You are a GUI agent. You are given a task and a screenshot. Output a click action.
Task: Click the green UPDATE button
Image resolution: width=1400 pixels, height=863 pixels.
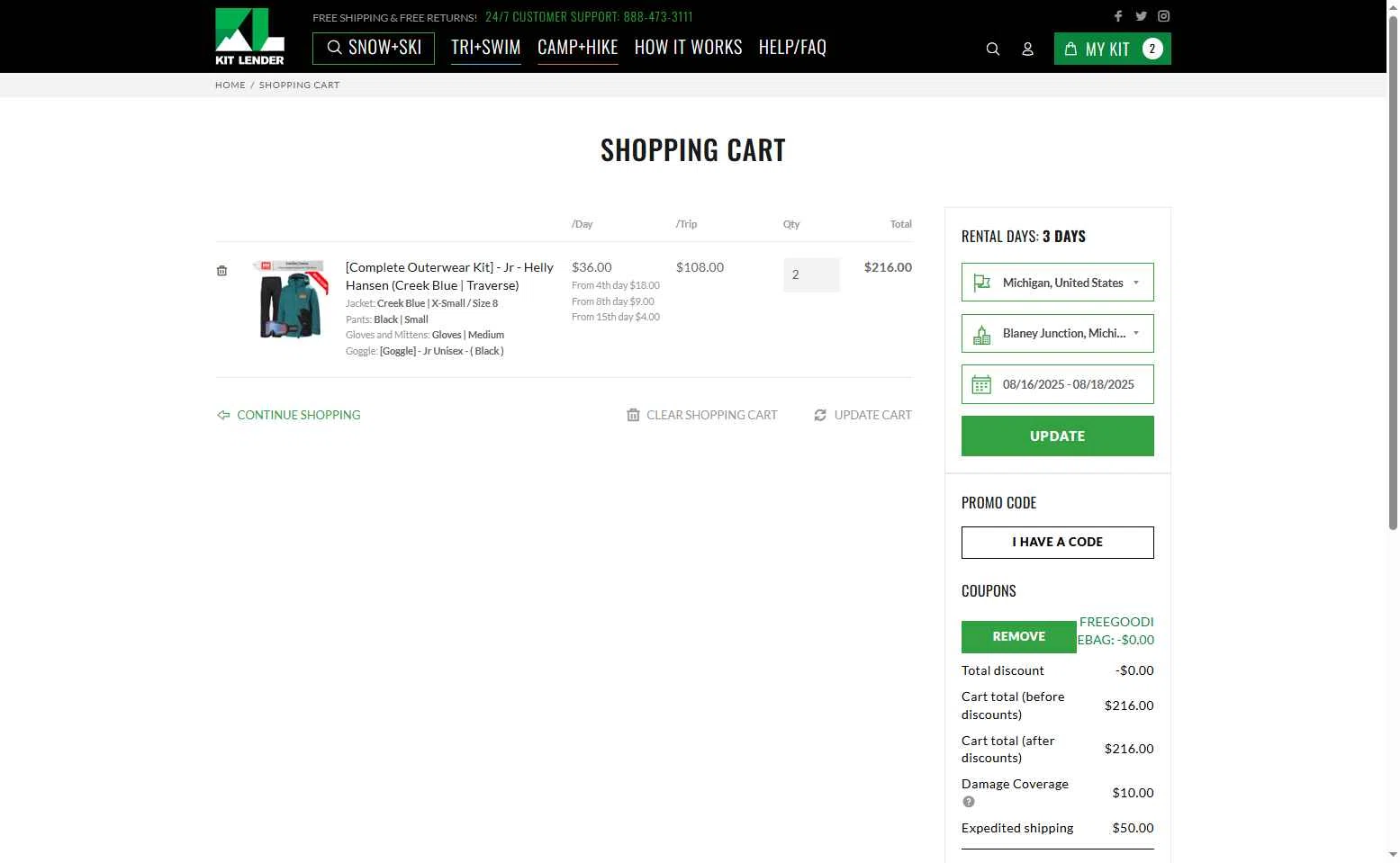coord(1058,436)
